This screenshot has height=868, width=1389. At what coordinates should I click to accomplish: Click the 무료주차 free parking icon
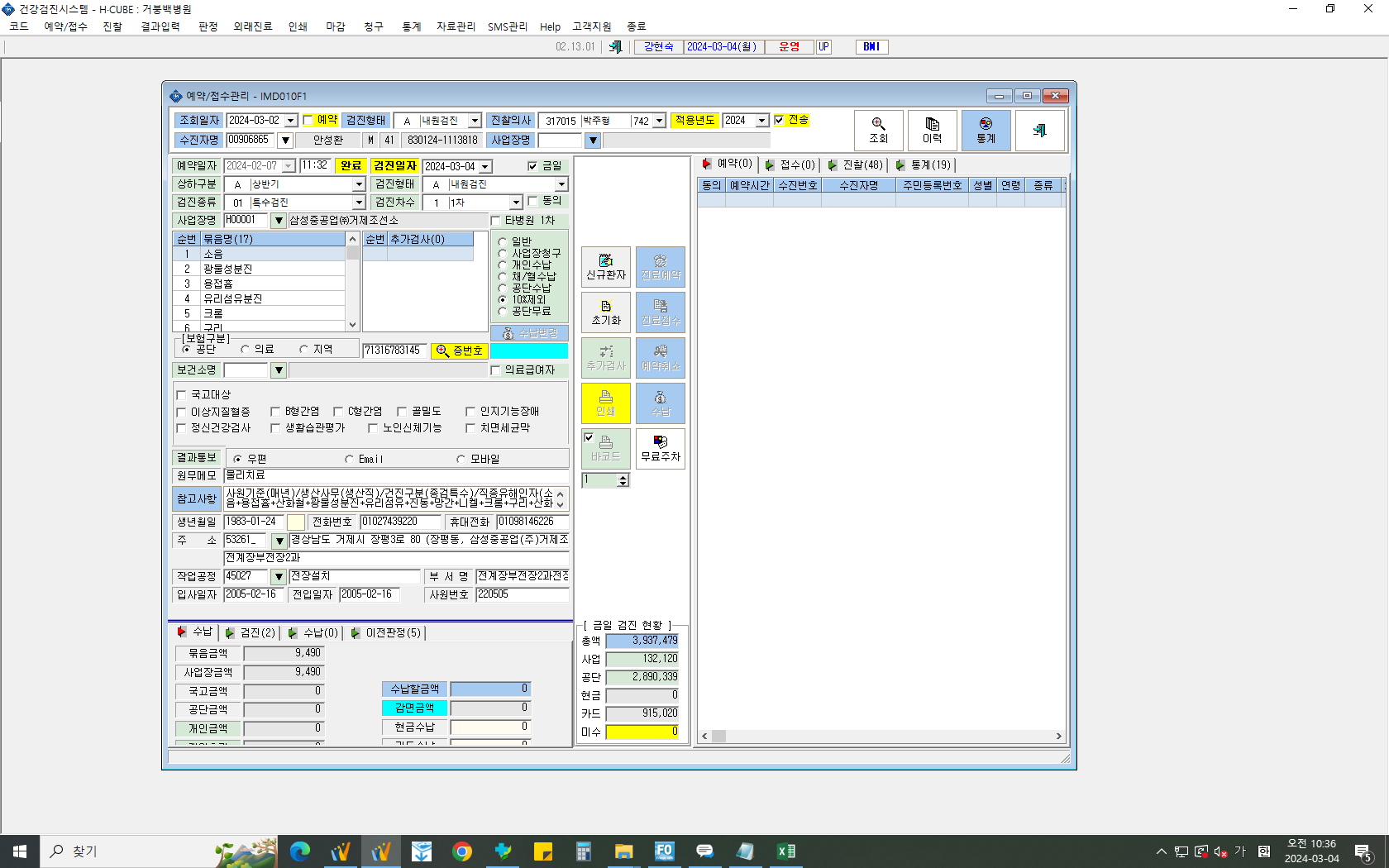[661, 449]
